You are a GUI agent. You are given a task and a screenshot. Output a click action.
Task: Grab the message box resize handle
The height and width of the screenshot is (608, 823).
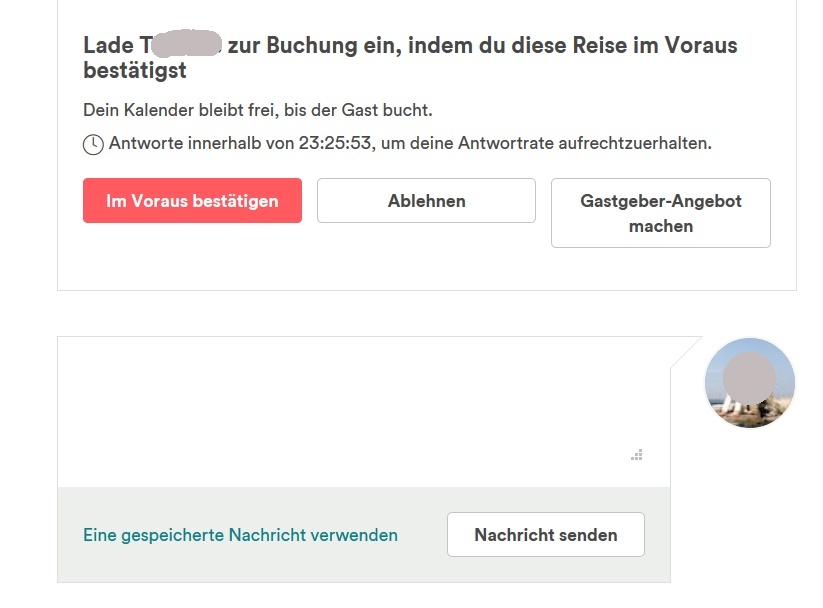[x=636, y=455]
